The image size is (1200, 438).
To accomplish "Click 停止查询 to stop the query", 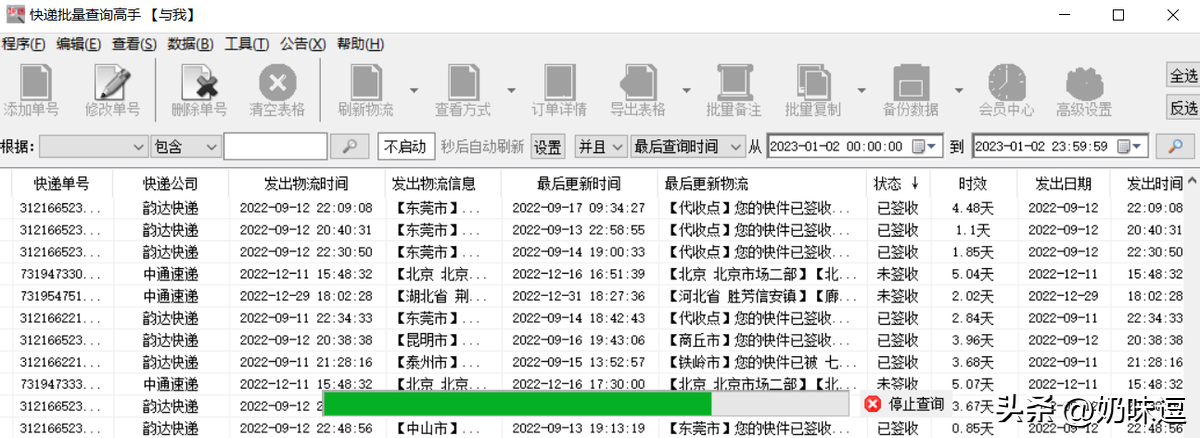I will pos(916,404).
